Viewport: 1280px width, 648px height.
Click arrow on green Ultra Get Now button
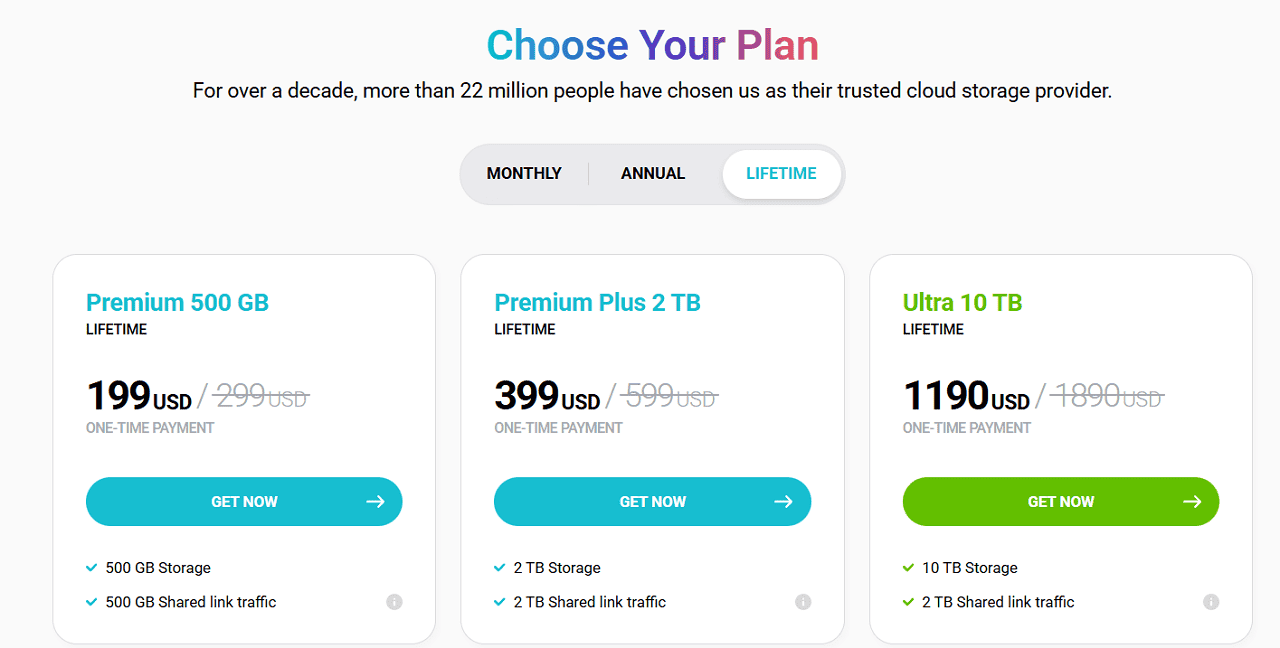1192,502
